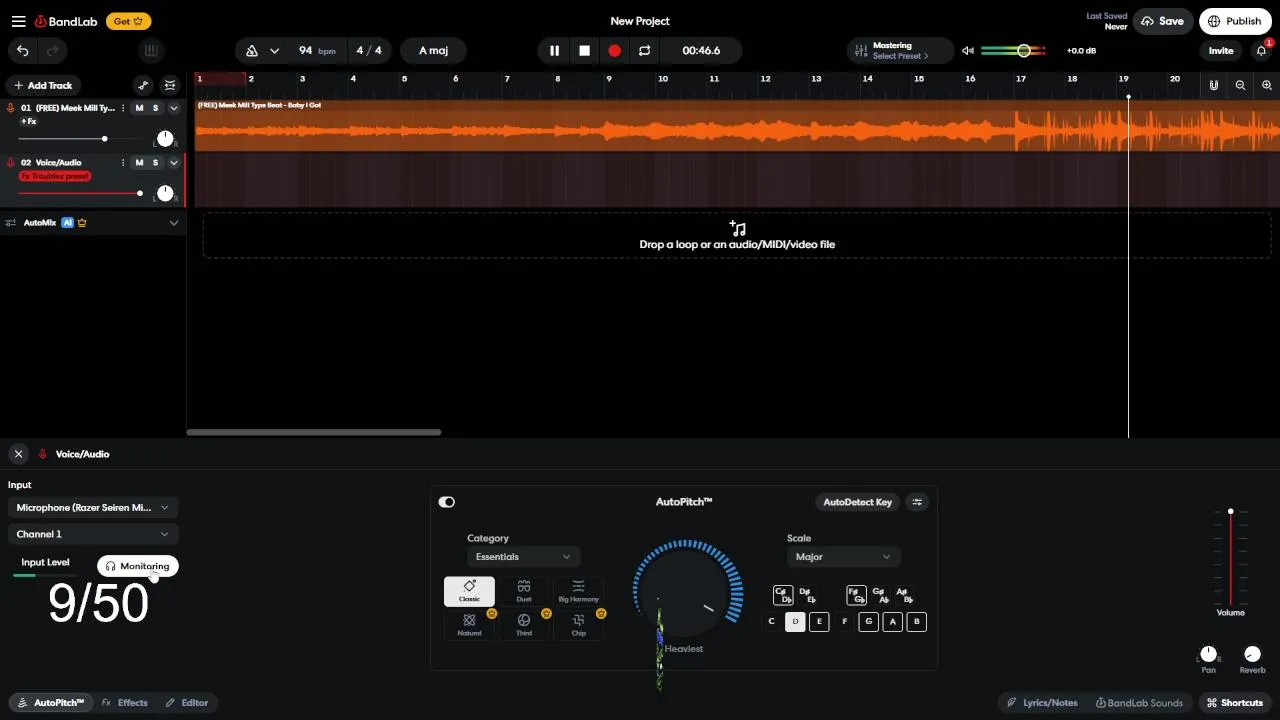Screen dimensions: 1280x720
Task: Open the Essentials category dropdown
Action: pyautogui.click(x=523, y=557)
